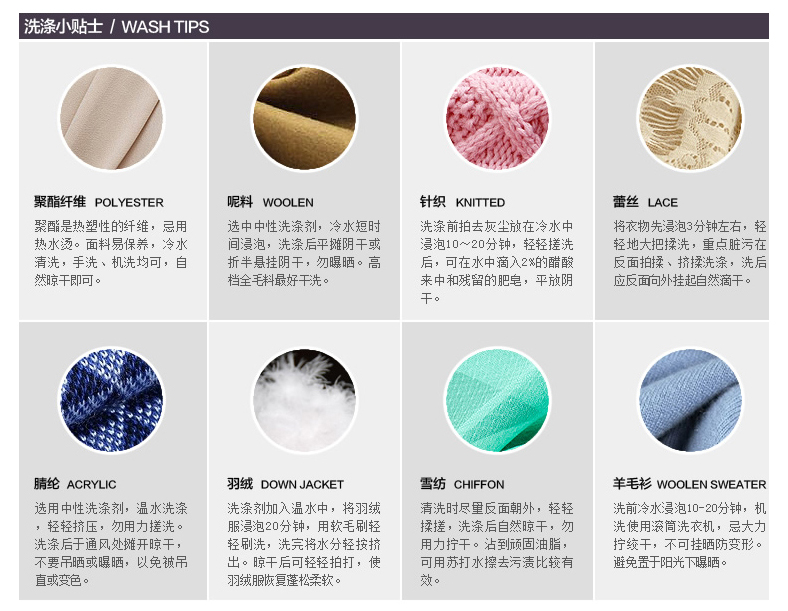Click the pink knitted yarn circle image
This screenshot has width=788, height=611.
[497, 119]
